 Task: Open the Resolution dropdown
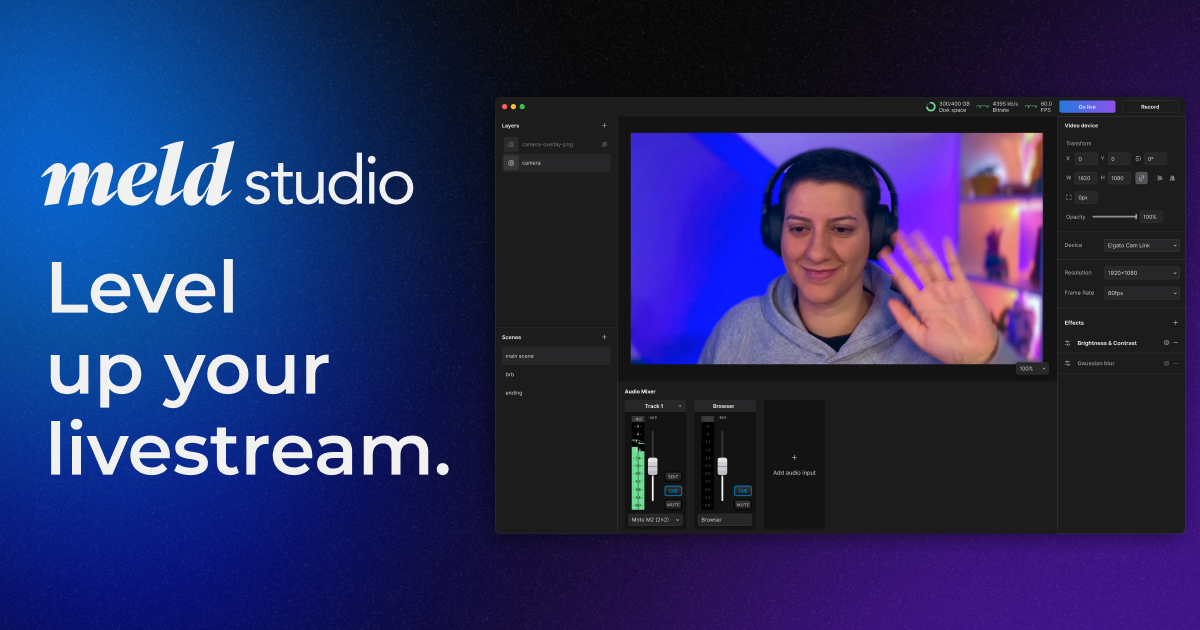click(1141, 272)
